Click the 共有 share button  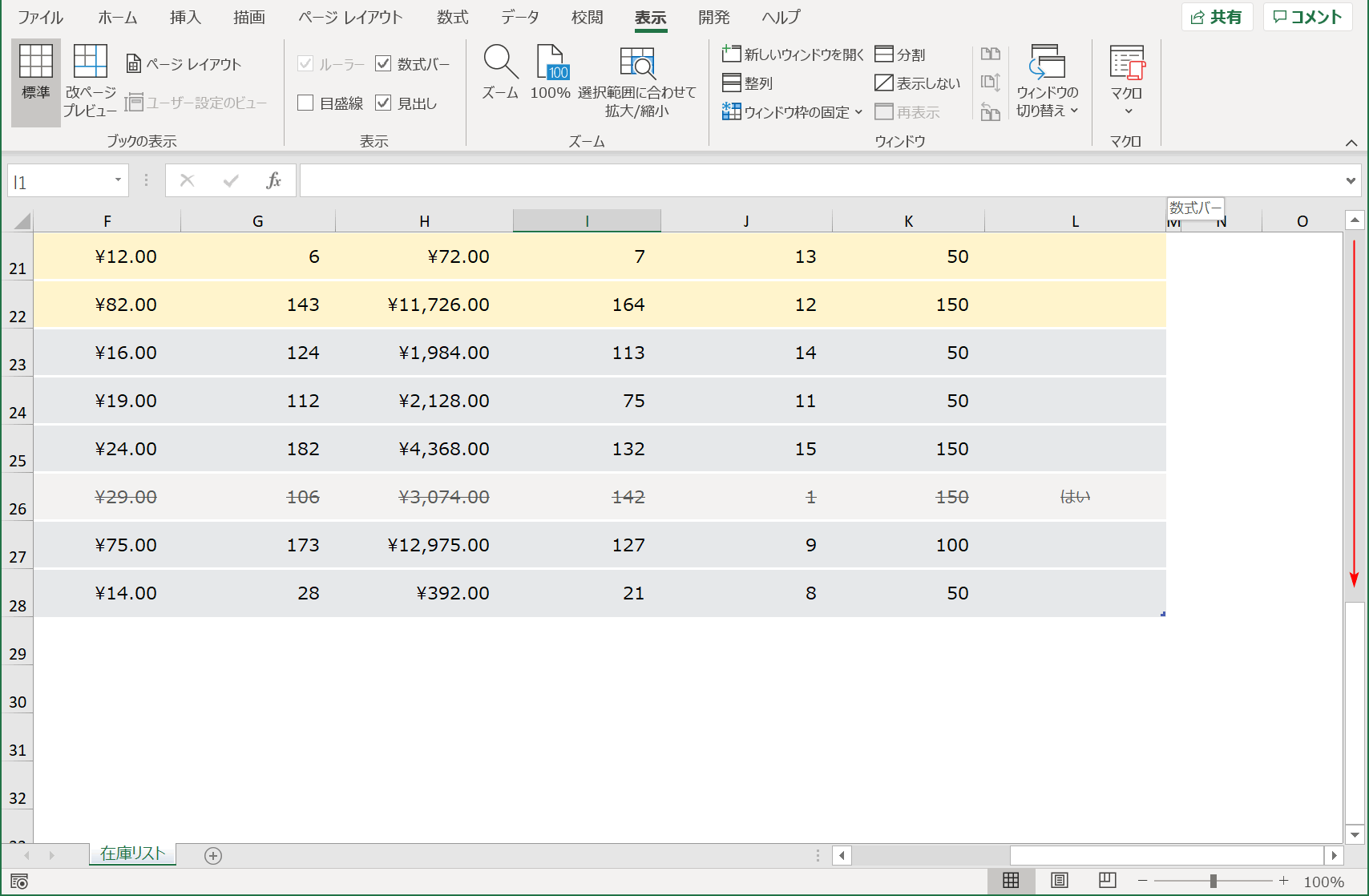click(1216, 18)
